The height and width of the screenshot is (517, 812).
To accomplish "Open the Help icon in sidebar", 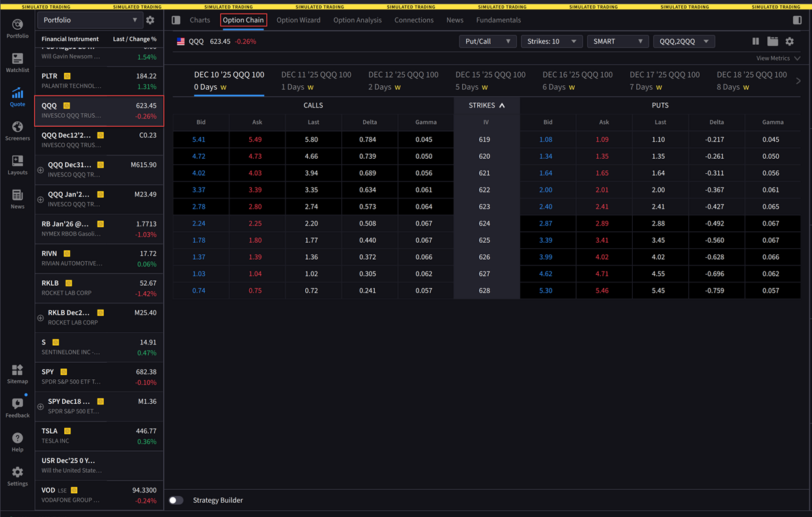I will (17, 441).
